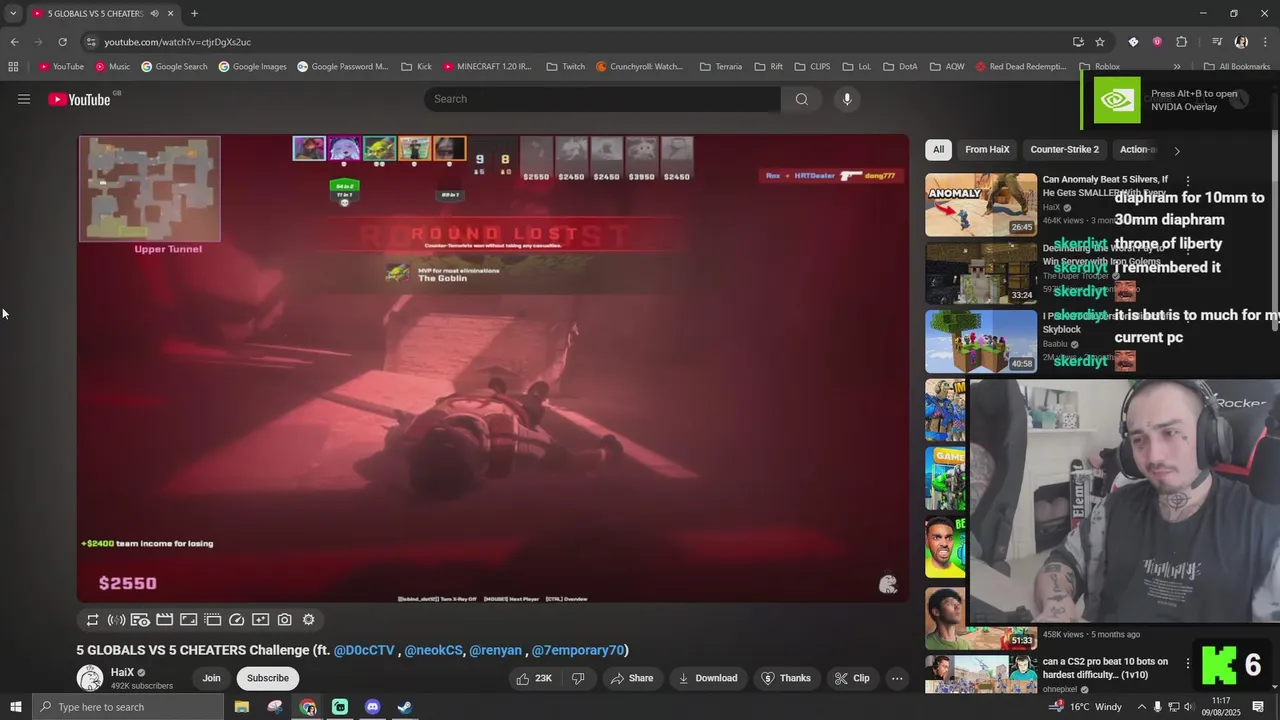Open more actions ellipsis beside Clip
1280x720 pixels.
click(897, 678)
